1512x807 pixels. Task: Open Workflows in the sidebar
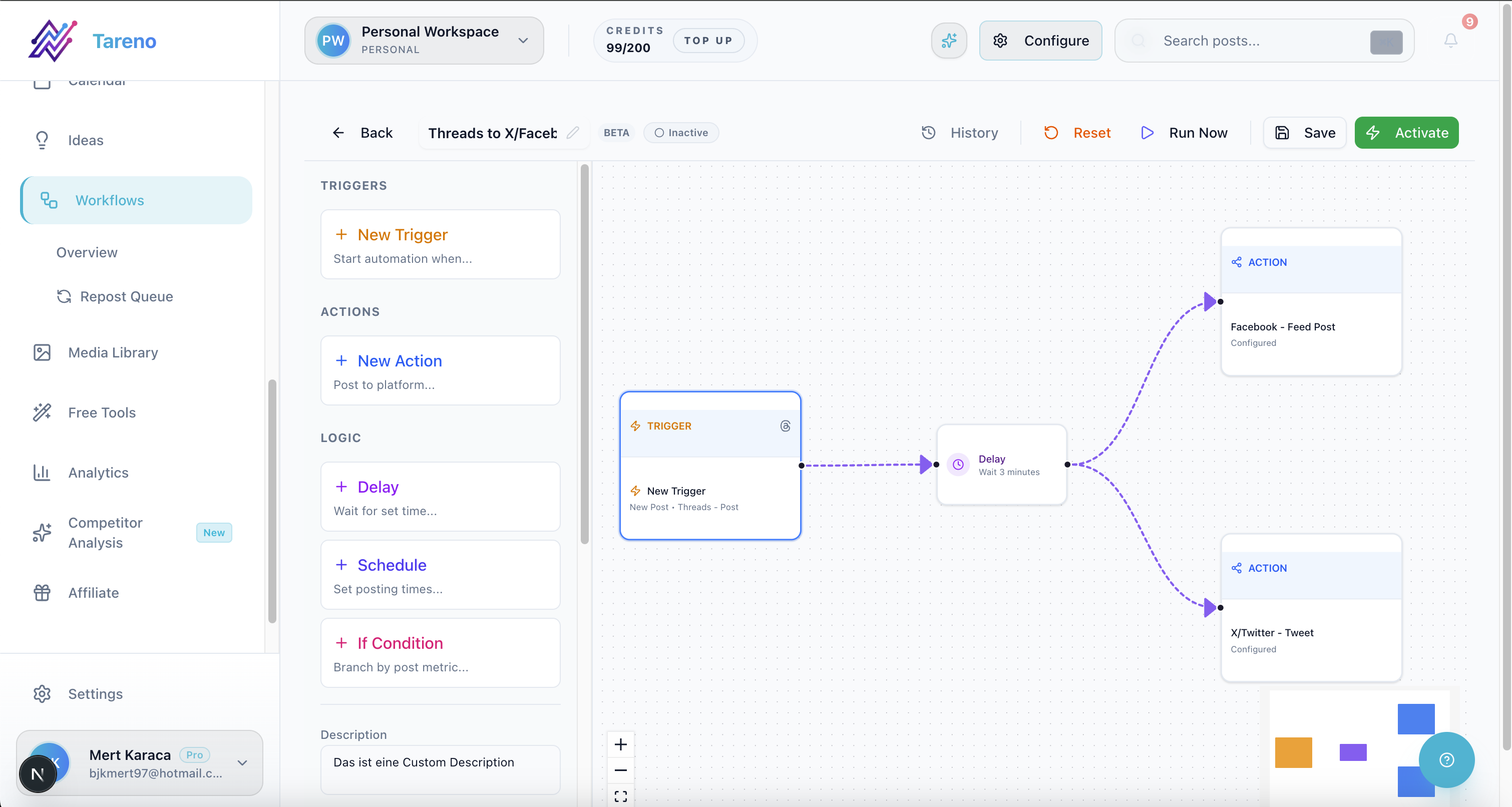tap(136, 200)
